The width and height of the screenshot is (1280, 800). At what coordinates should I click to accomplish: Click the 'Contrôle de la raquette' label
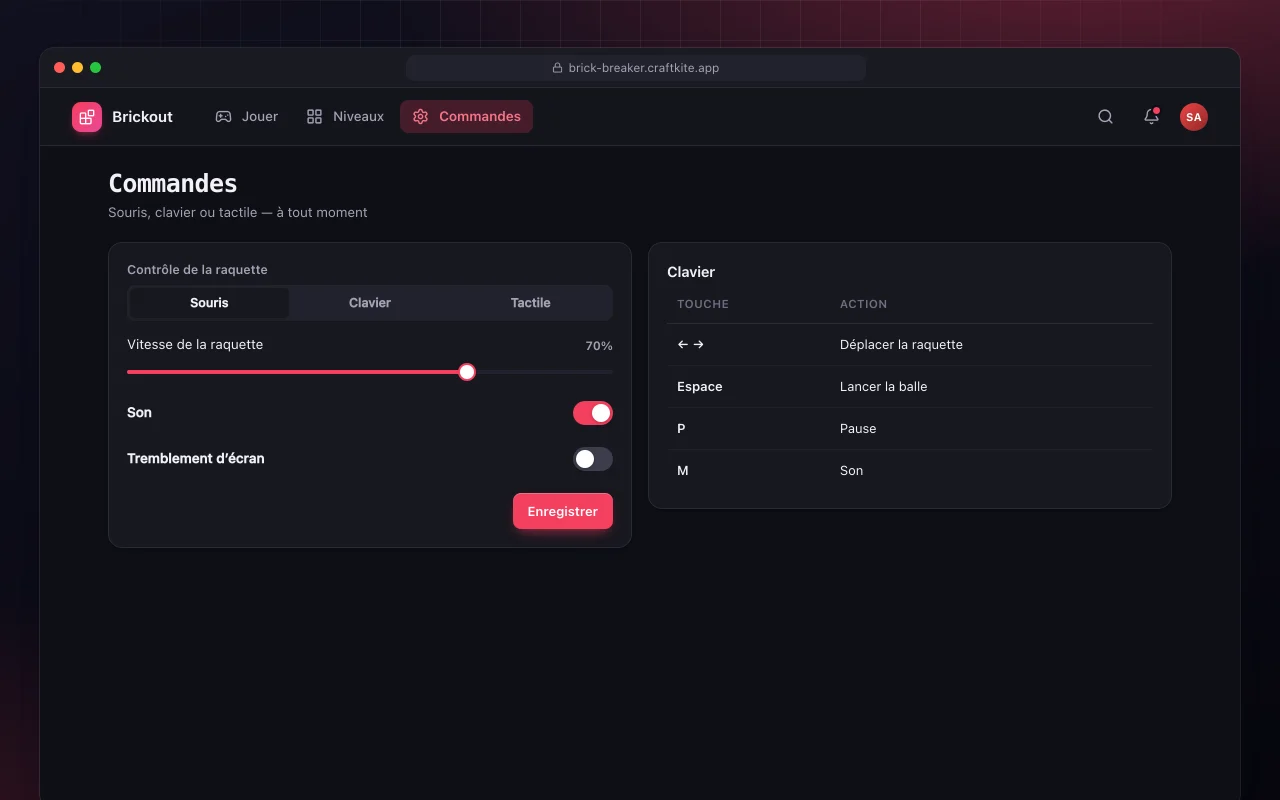(197, 270)
